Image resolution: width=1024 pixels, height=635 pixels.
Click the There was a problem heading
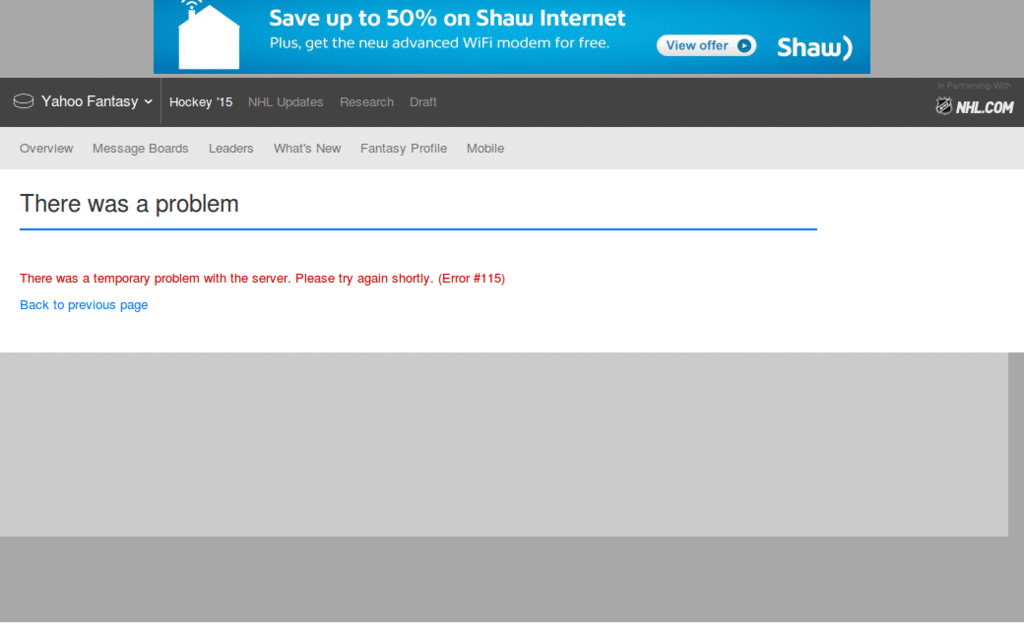[129, 204]
